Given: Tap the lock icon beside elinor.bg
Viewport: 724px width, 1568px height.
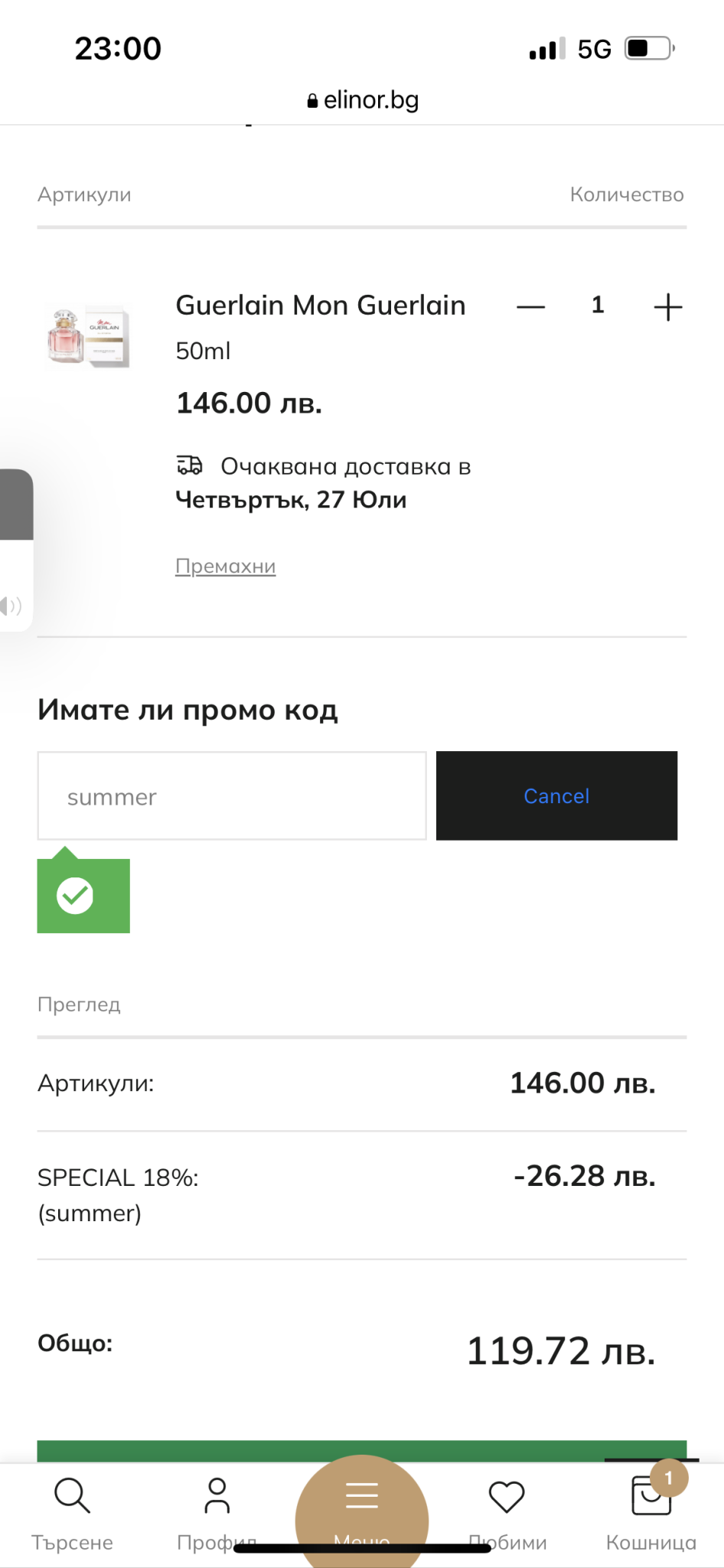Looking at the screenshot, I should (x=312, y=101).
